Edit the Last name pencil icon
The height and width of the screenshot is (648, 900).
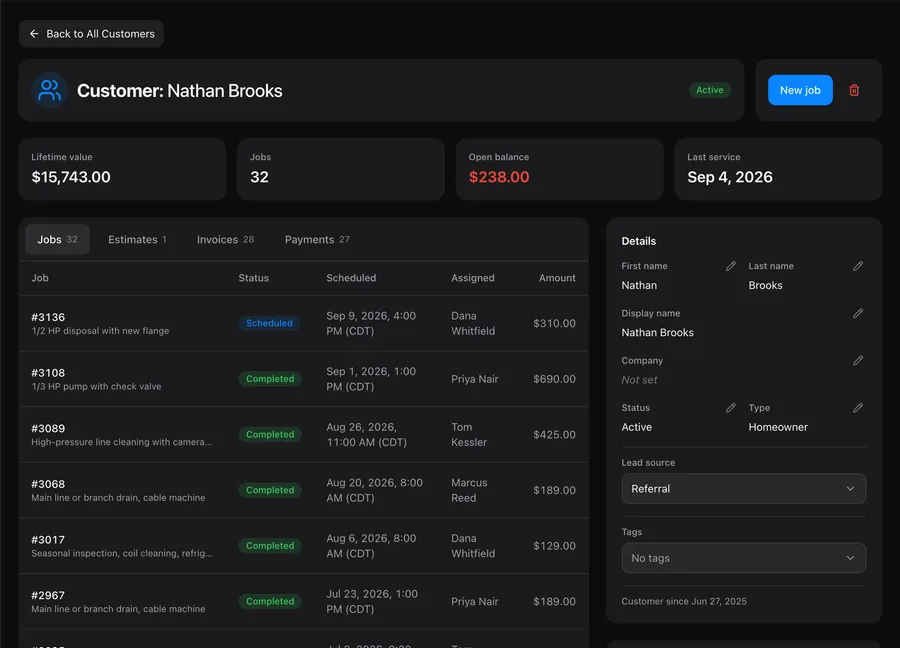pos(858,266)
